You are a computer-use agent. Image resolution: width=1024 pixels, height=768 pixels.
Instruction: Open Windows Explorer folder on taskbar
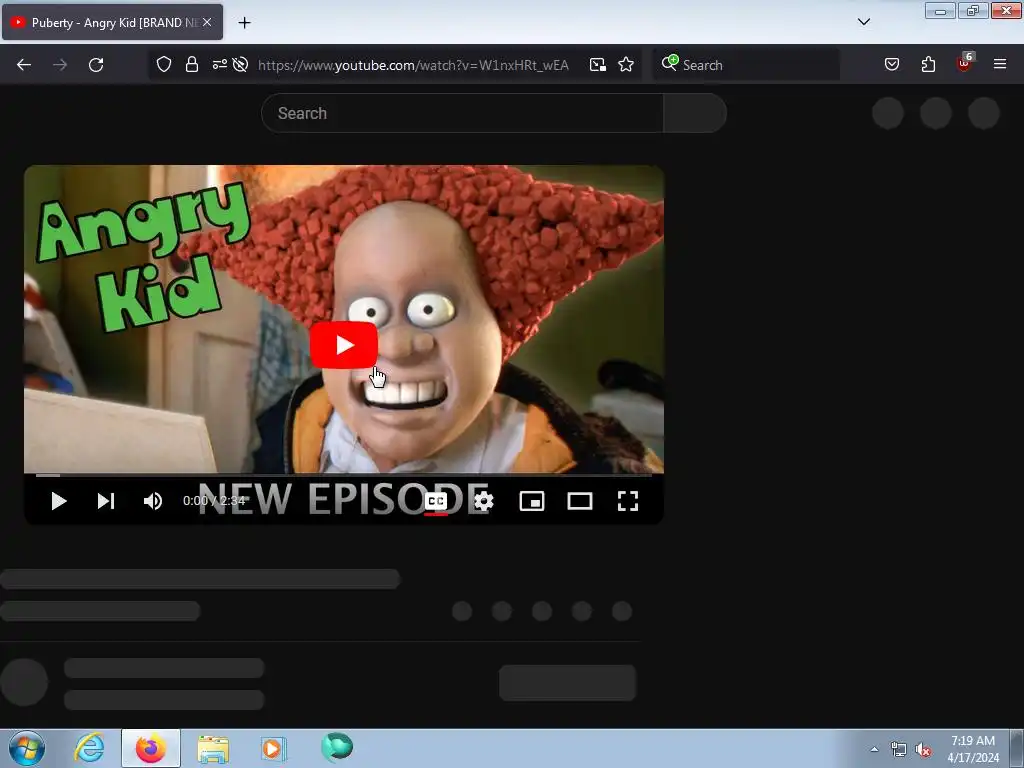pyautogui.click(x=213, y=748)
